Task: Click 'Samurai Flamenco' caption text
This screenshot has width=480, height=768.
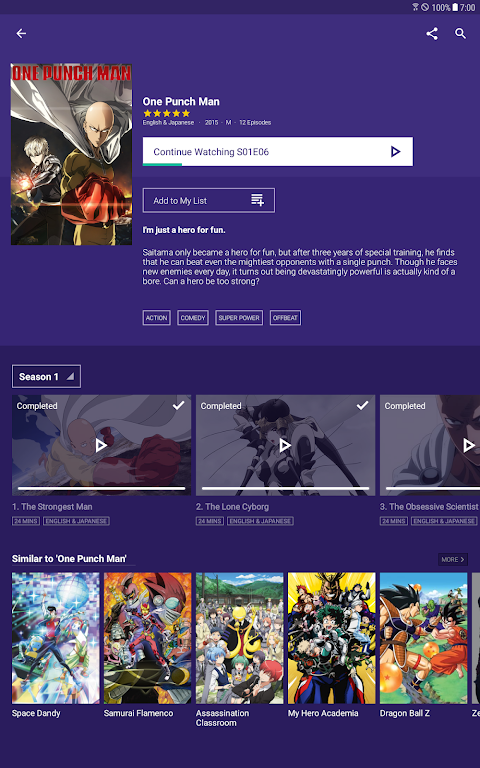Action: 139,713
